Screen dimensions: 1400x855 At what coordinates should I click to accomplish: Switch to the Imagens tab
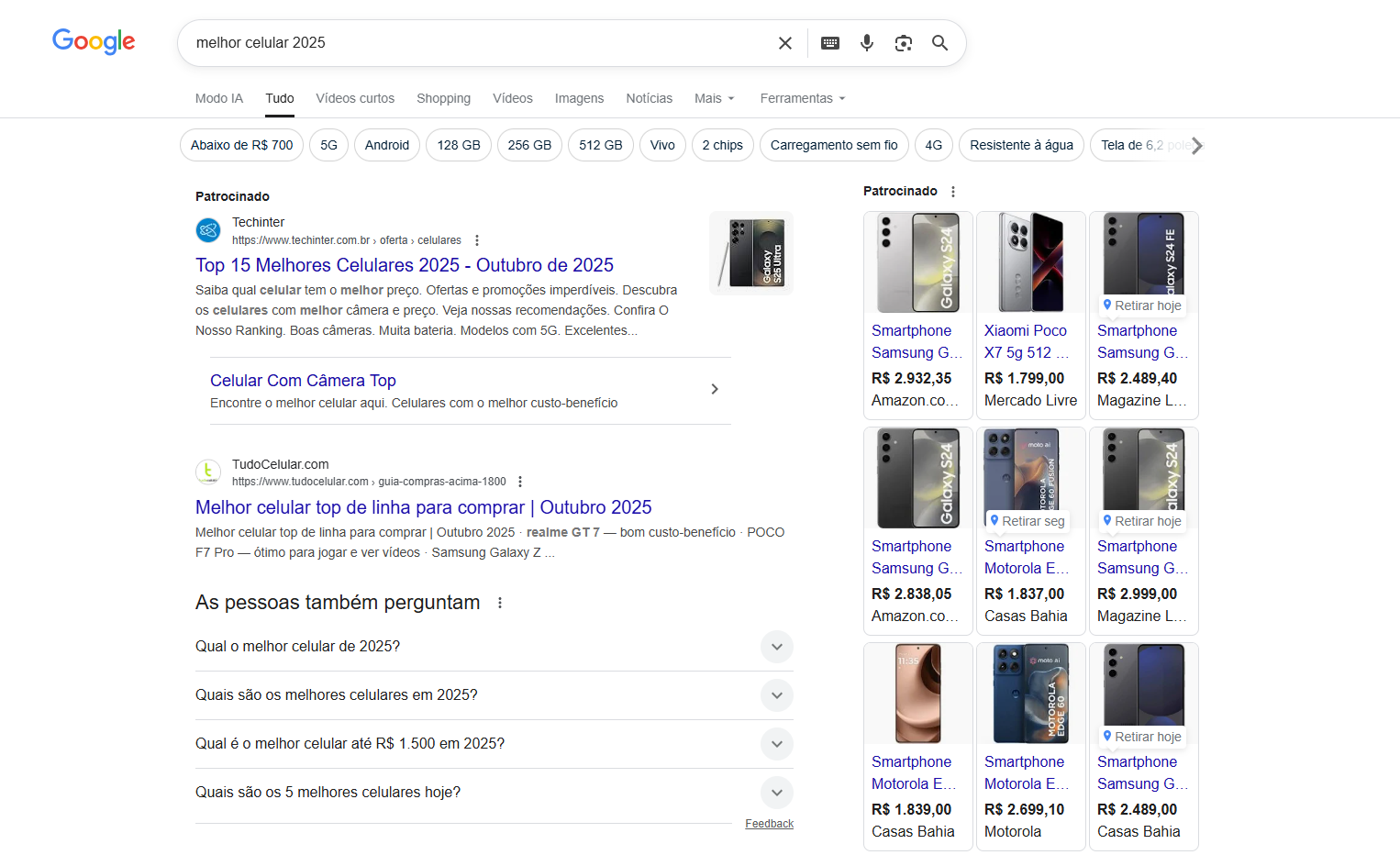point(579,98)
